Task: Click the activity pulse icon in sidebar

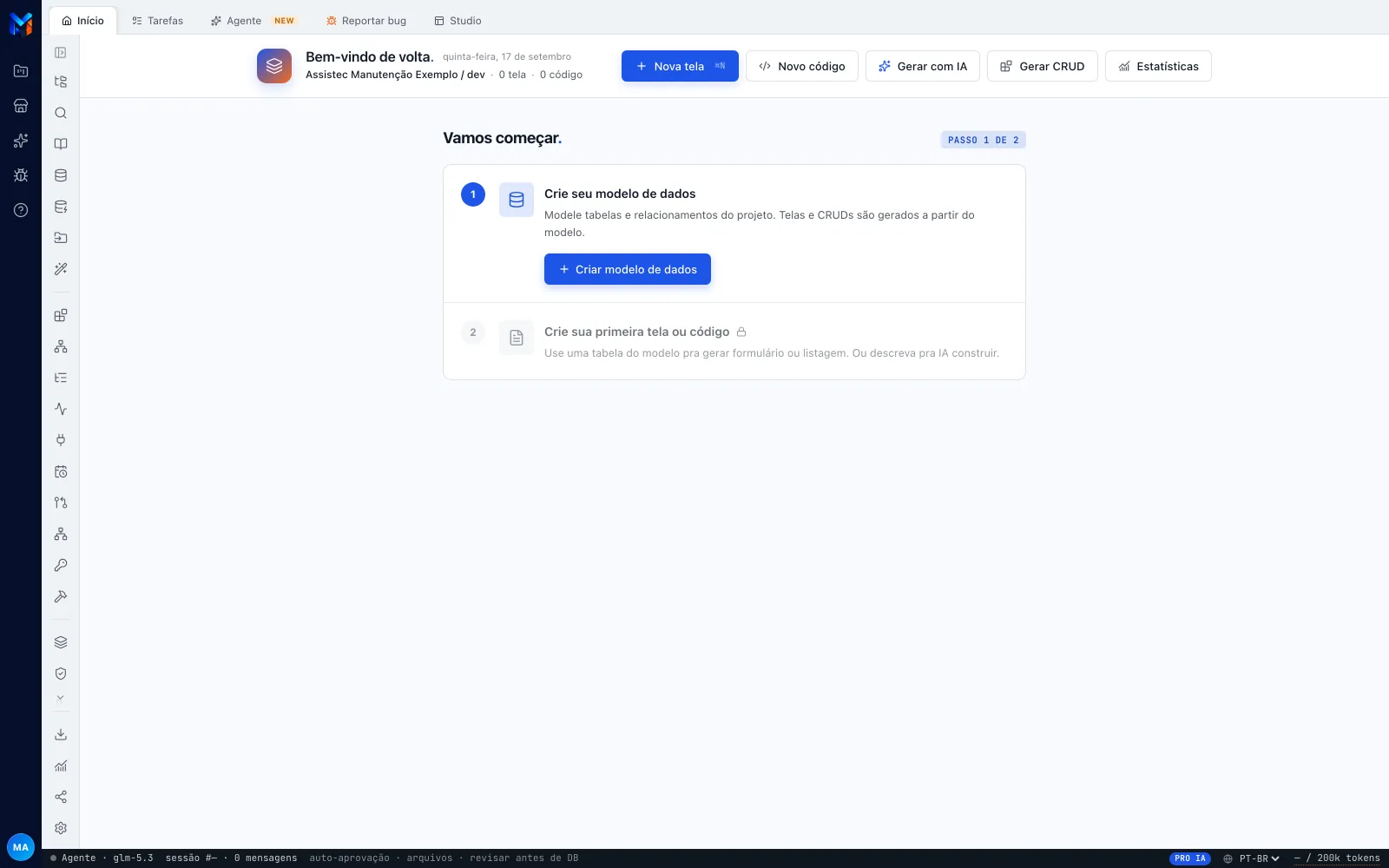Action: pyautogui.click(x=61, y=409)
